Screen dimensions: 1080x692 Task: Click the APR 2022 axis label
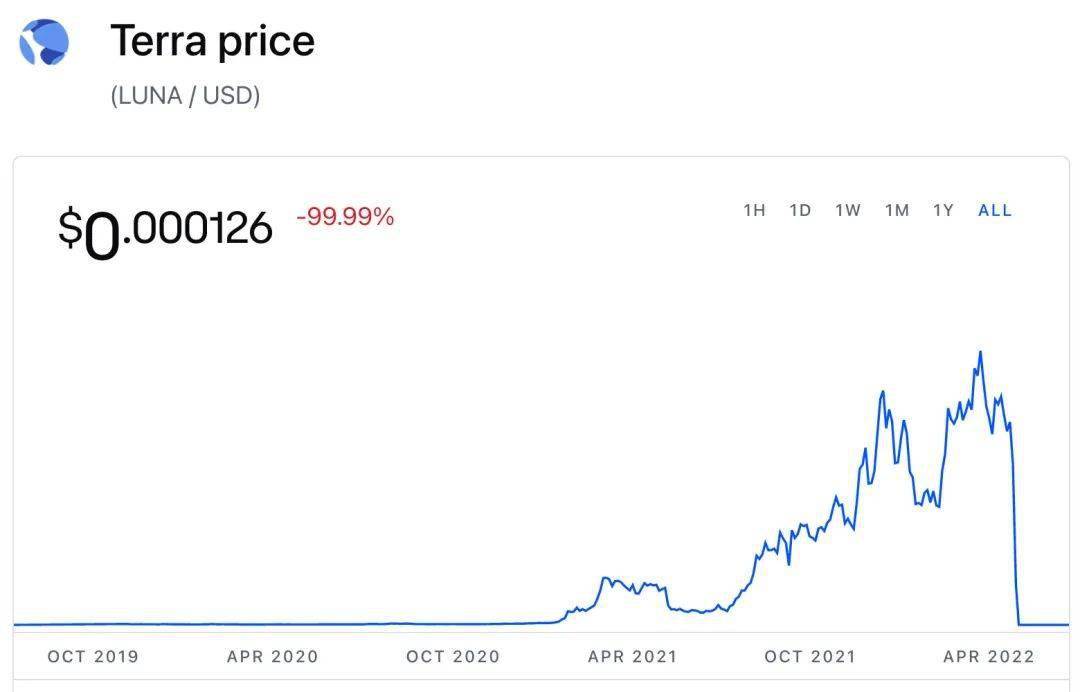coord(988,656)
